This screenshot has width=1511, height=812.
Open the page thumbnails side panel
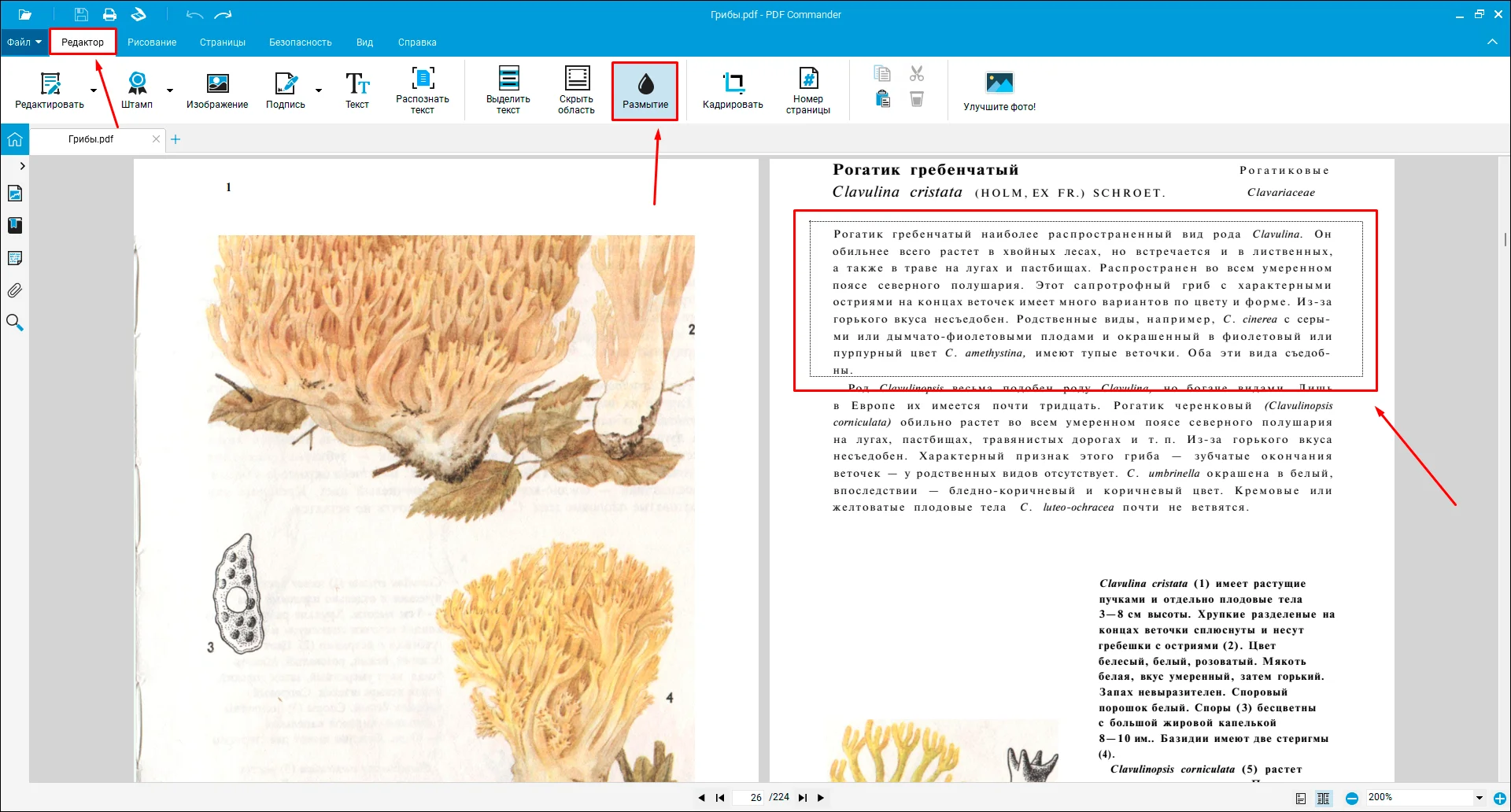14,194
